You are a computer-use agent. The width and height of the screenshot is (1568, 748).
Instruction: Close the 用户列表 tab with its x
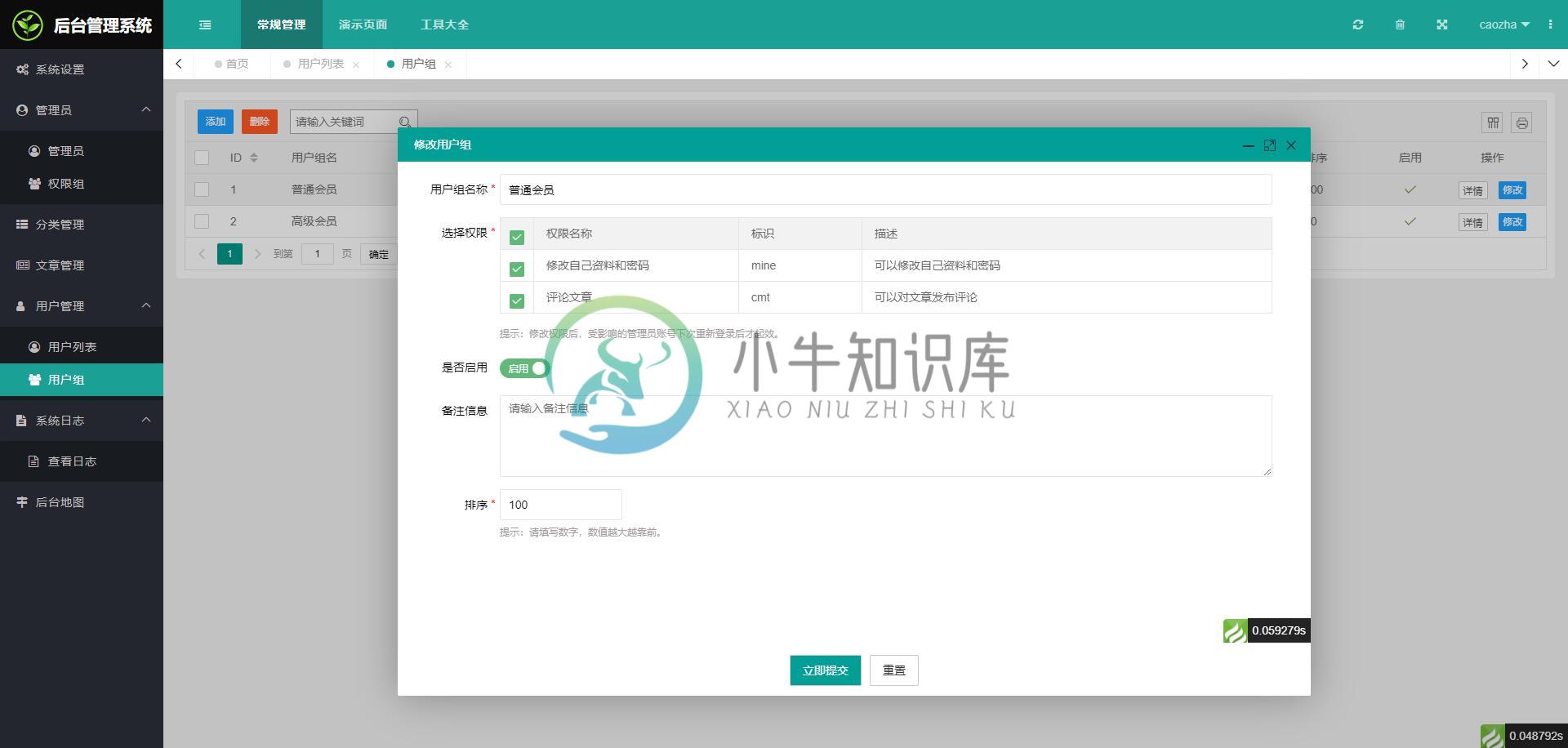coord(356,65)
